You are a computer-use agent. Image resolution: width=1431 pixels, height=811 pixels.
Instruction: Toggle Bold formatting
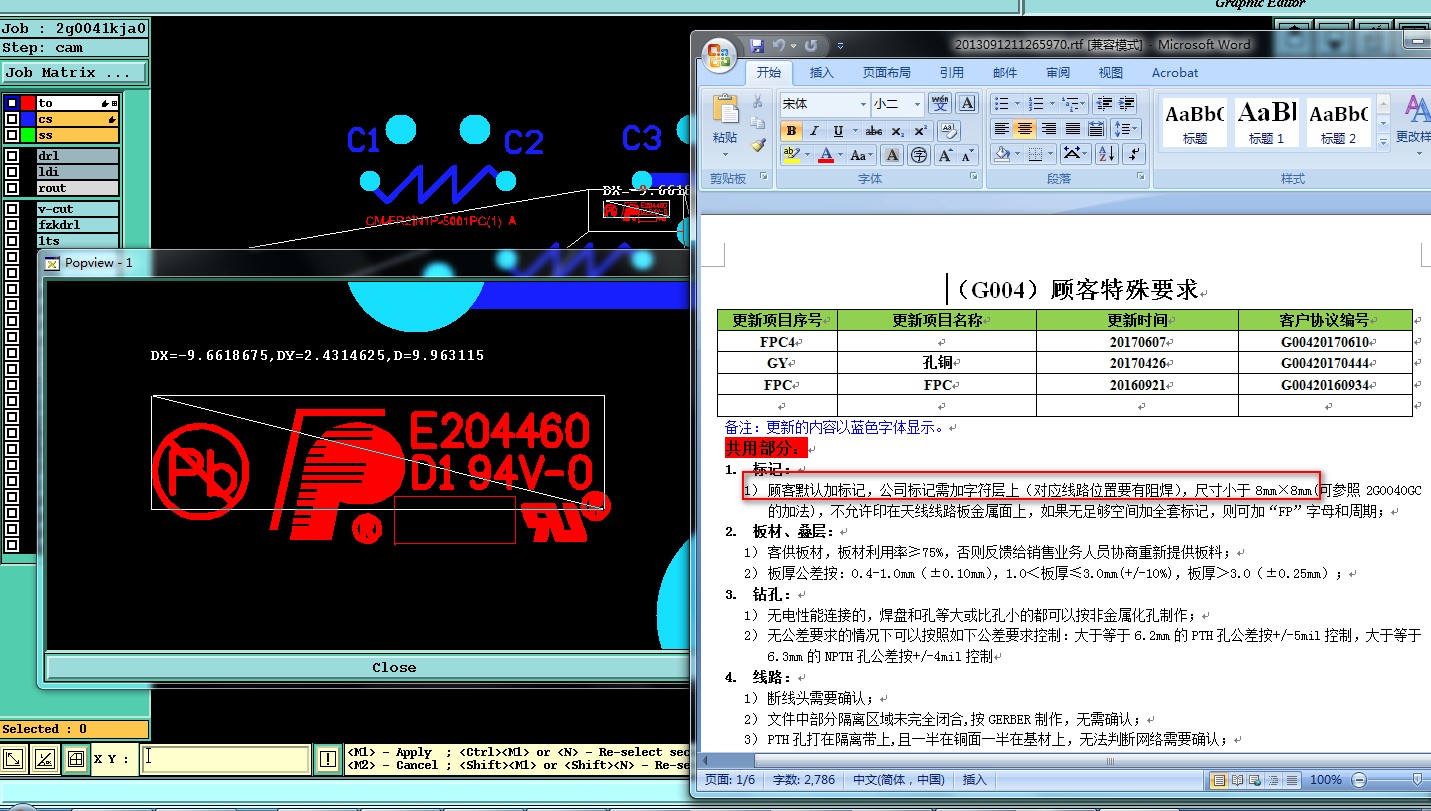(x=791, y=131)
